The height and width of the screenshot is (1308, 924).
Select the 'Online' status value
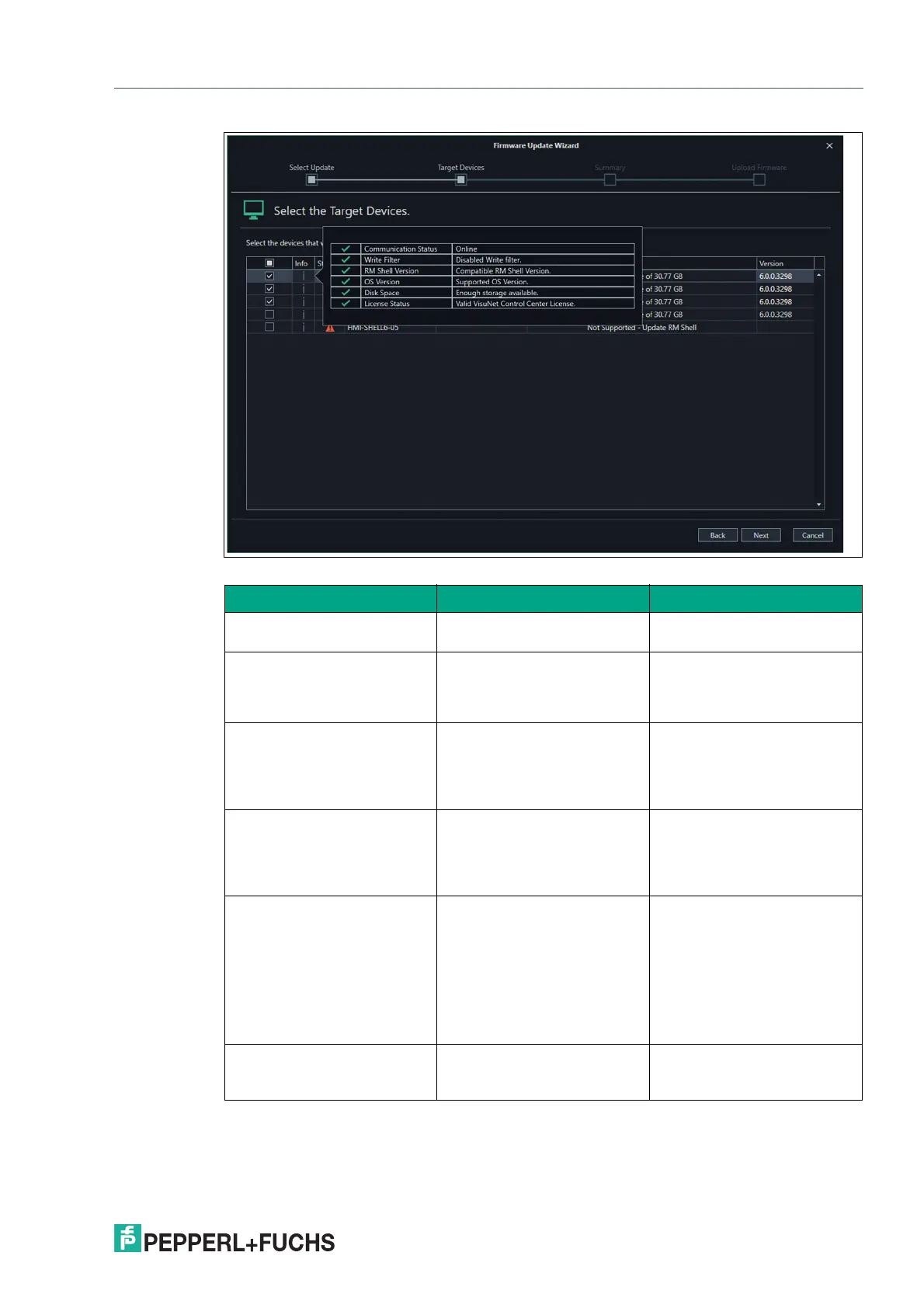466,249
